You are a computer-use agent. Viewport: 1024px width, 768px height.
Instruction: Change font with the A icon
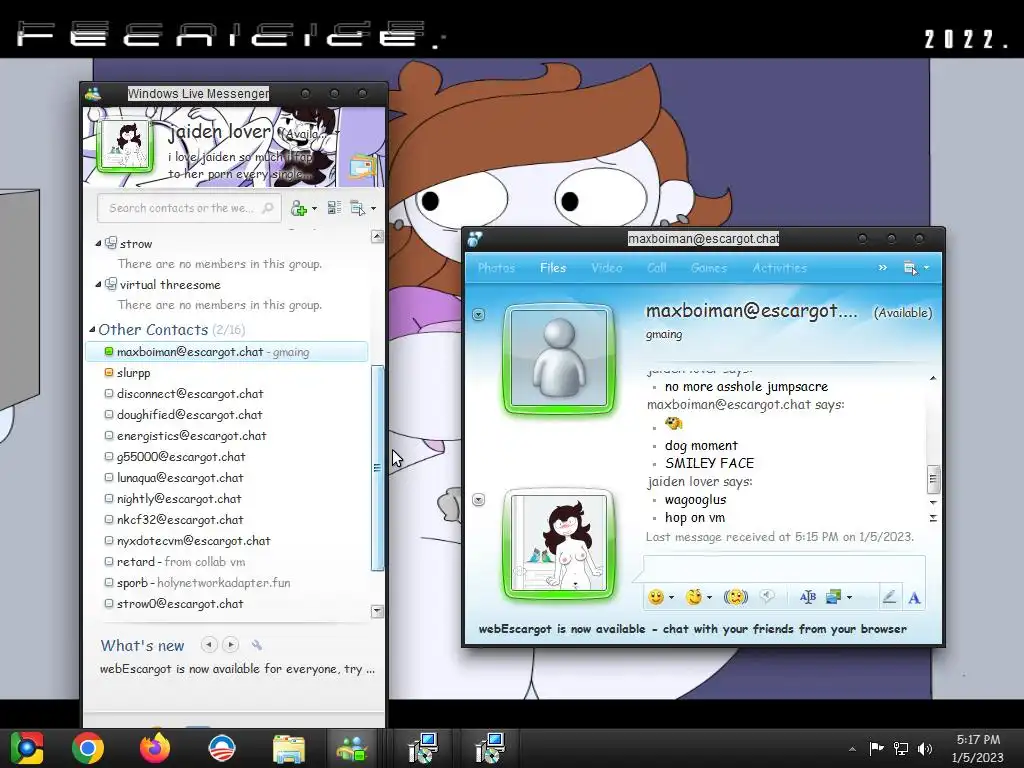(914, 597)
